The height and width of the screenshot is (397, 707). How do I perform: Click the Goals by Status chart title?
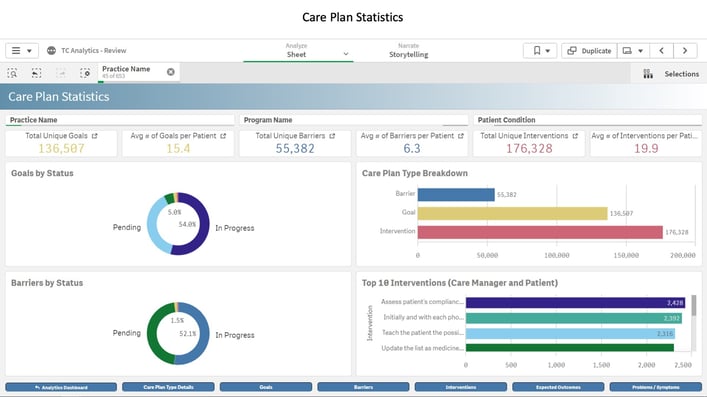click(x=42, y=173)
